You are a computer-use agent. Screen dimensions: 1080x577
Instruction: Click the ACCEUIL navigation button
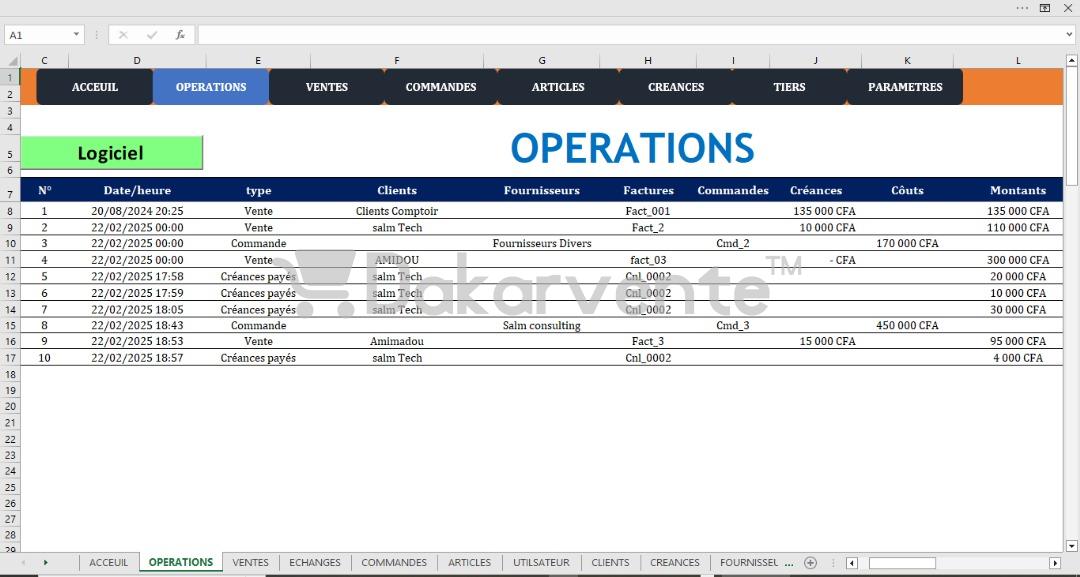point(95,87)
